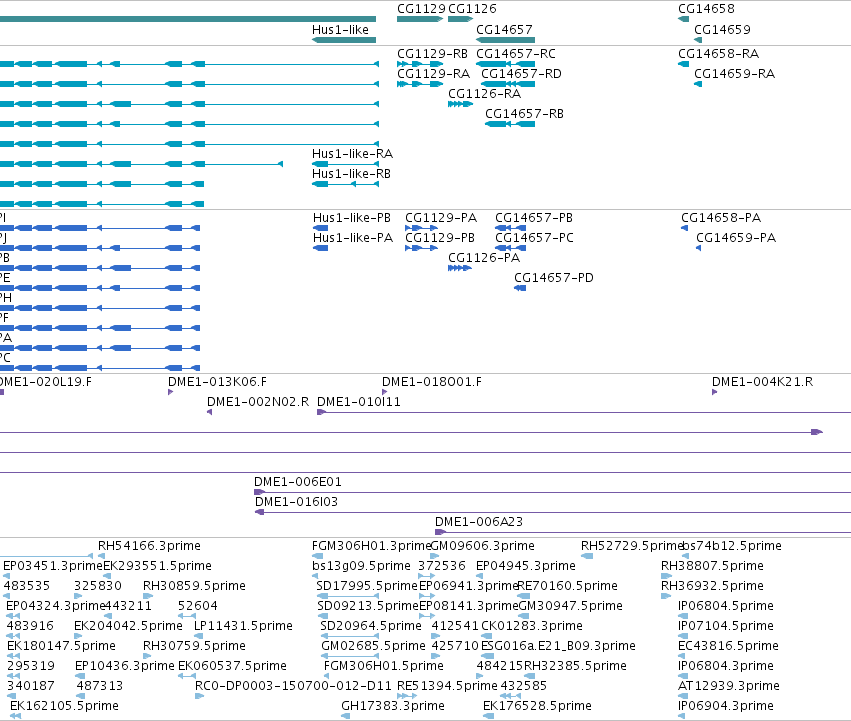The width and height of the screenshot is (851, 721).
Task: Click EST SD20964.5prime label
Action: click(371, 626)
